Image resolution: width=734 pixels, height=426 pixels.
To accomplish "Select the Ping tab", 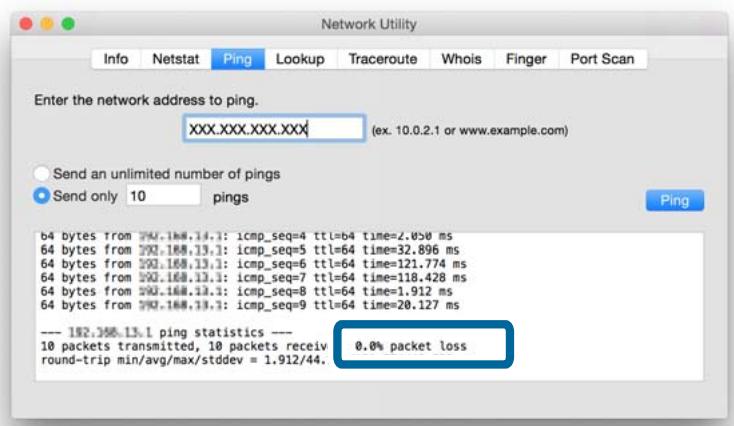I will point(238,59).
